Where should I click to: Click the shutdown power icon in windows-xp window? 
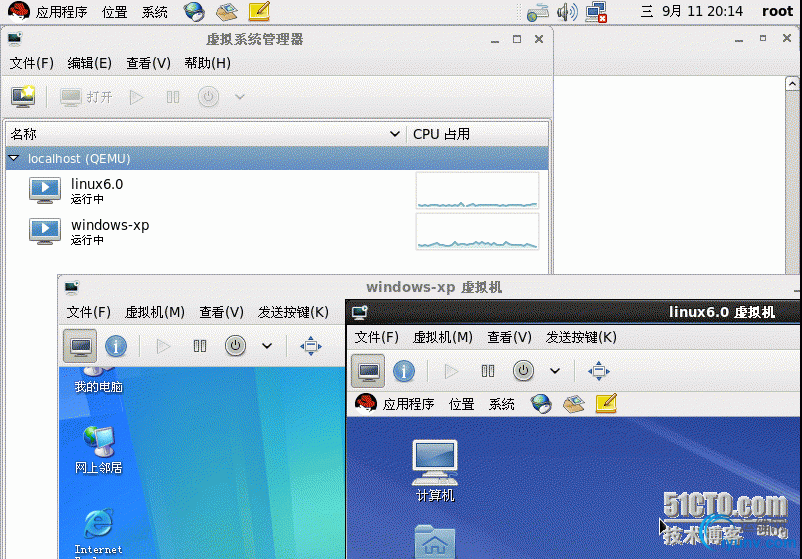click(x=235, y=346)
